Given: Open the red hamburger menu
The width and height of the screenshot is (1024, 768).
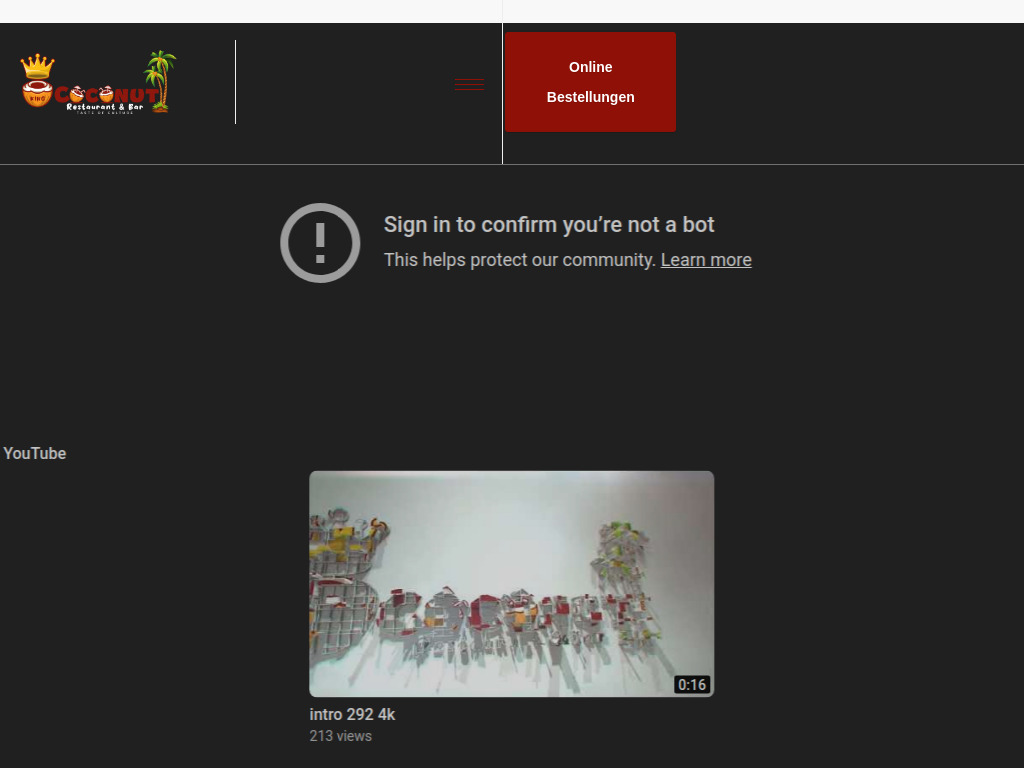Looking at the screenshot, I should (469, 83).
